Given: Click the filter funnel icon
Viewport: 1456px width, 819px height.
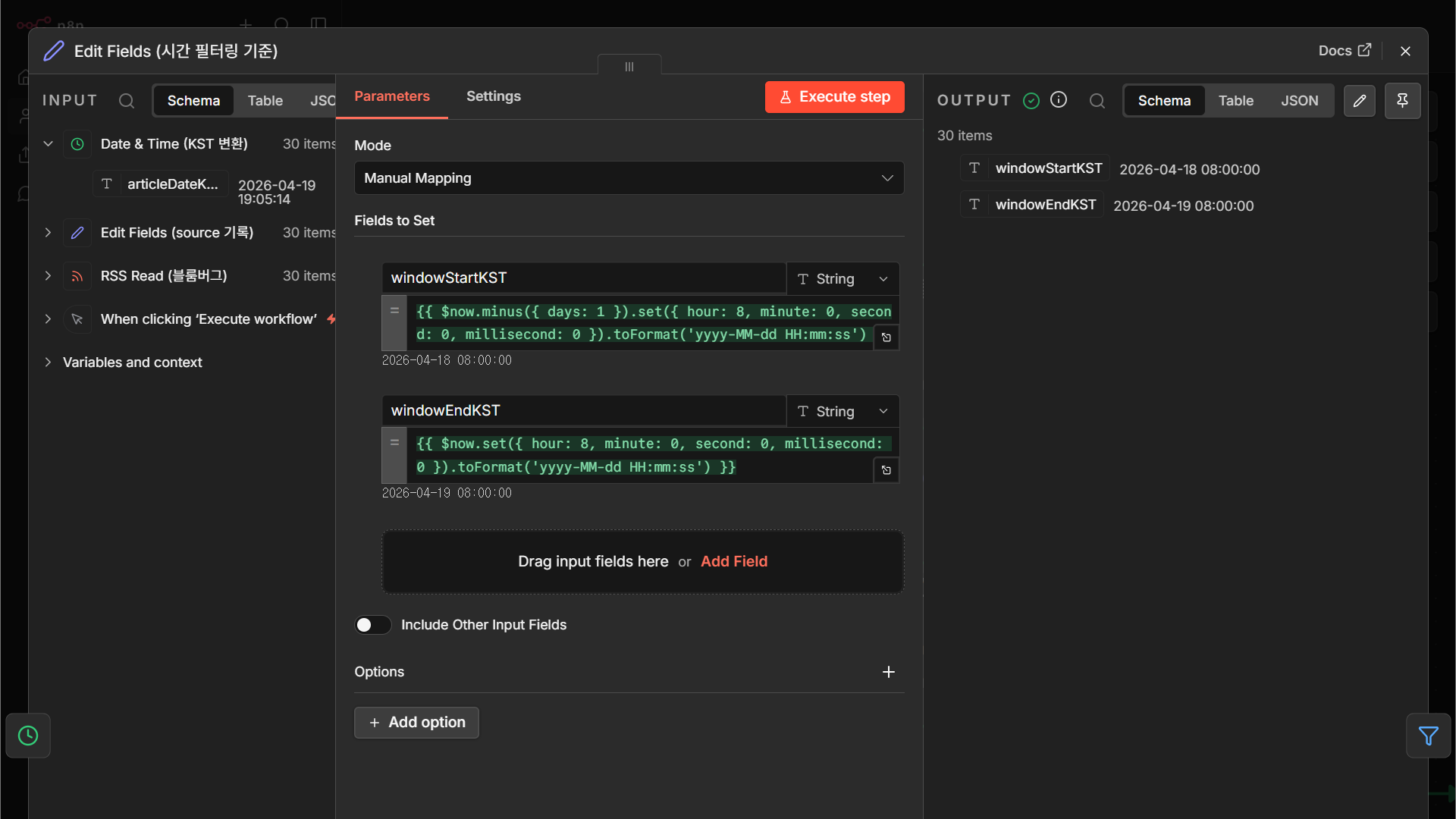Looking at the screenshot, I should pyautogui.click(x=1428, y=736).
